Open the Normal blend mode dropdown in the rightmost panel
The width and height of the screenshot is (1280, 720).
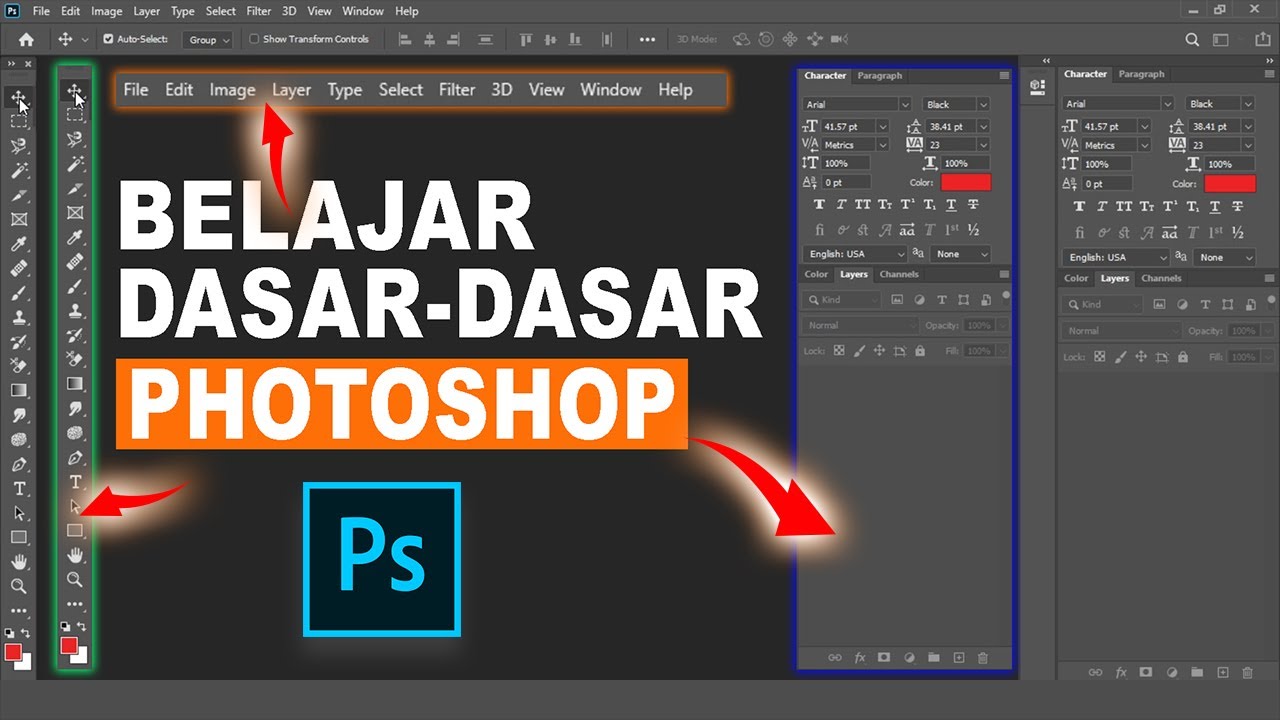1122,330
